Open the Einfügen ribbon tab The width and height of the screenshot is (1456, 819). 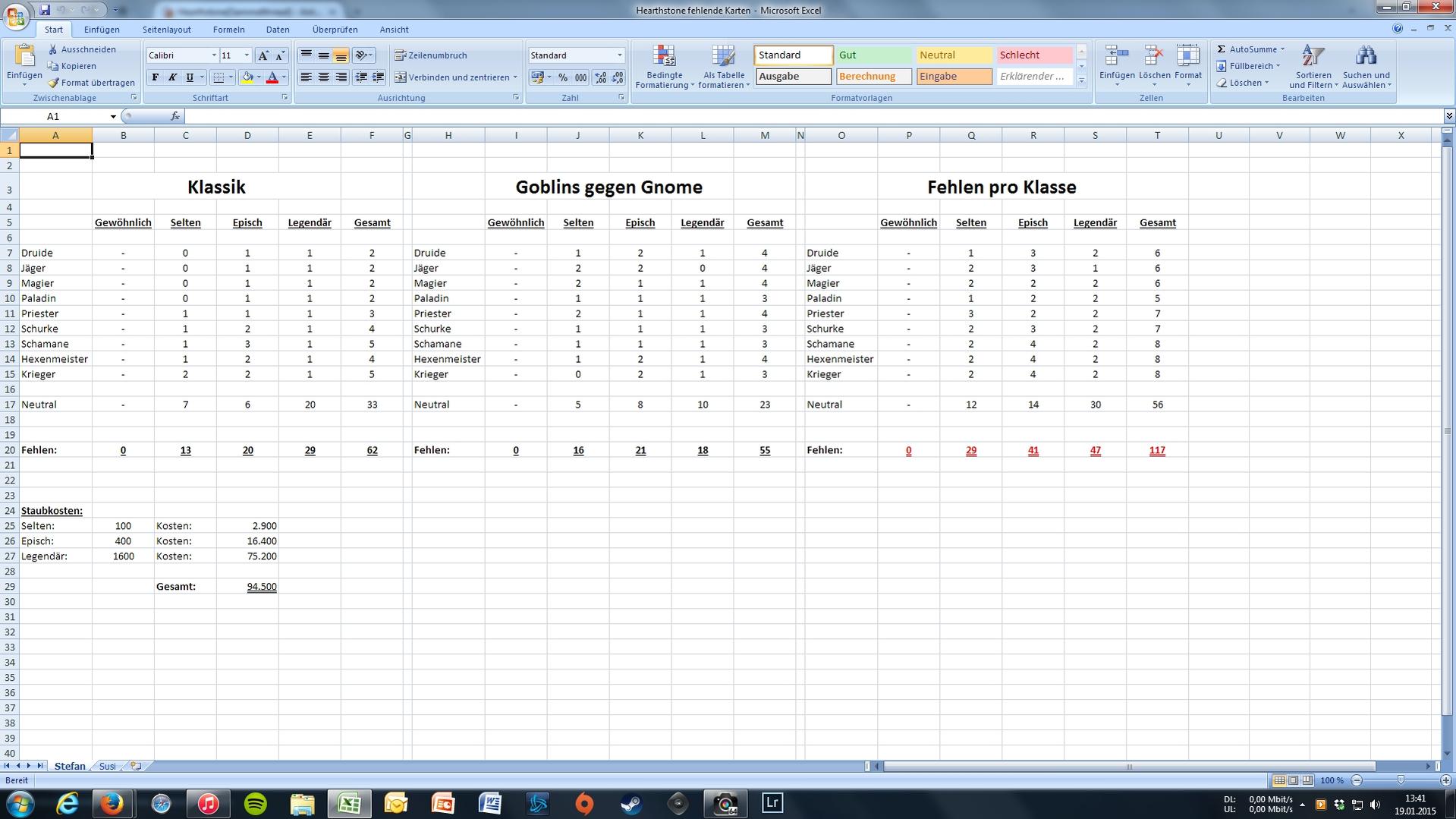coord(102,30)
